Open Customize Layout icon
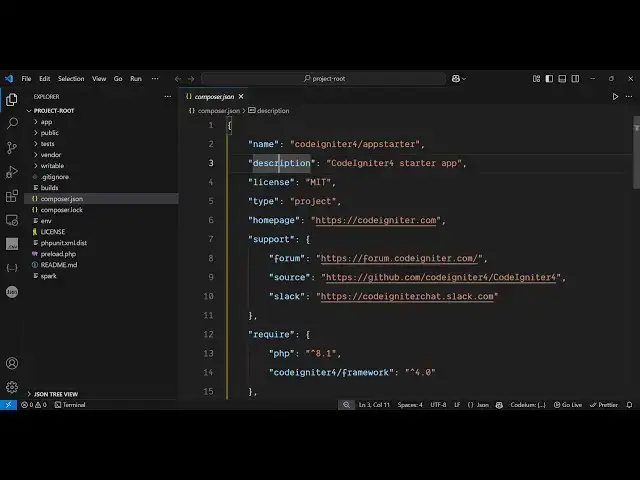 point(536,78)
